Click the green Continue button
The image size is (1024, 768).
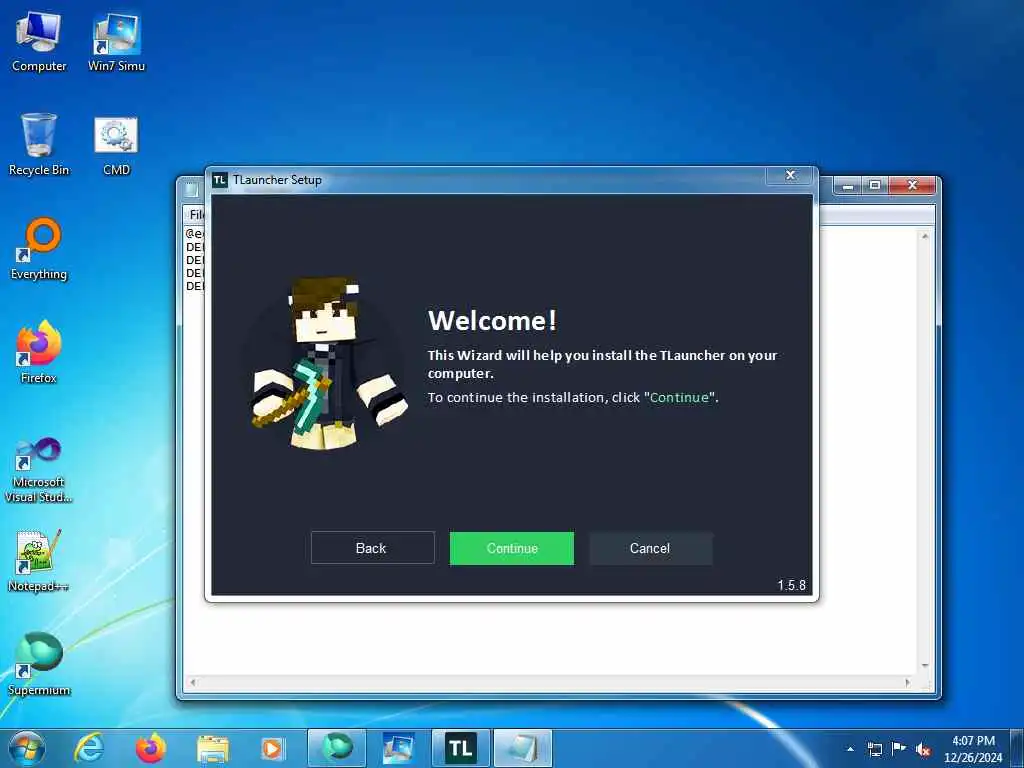[x=511, y=548]
